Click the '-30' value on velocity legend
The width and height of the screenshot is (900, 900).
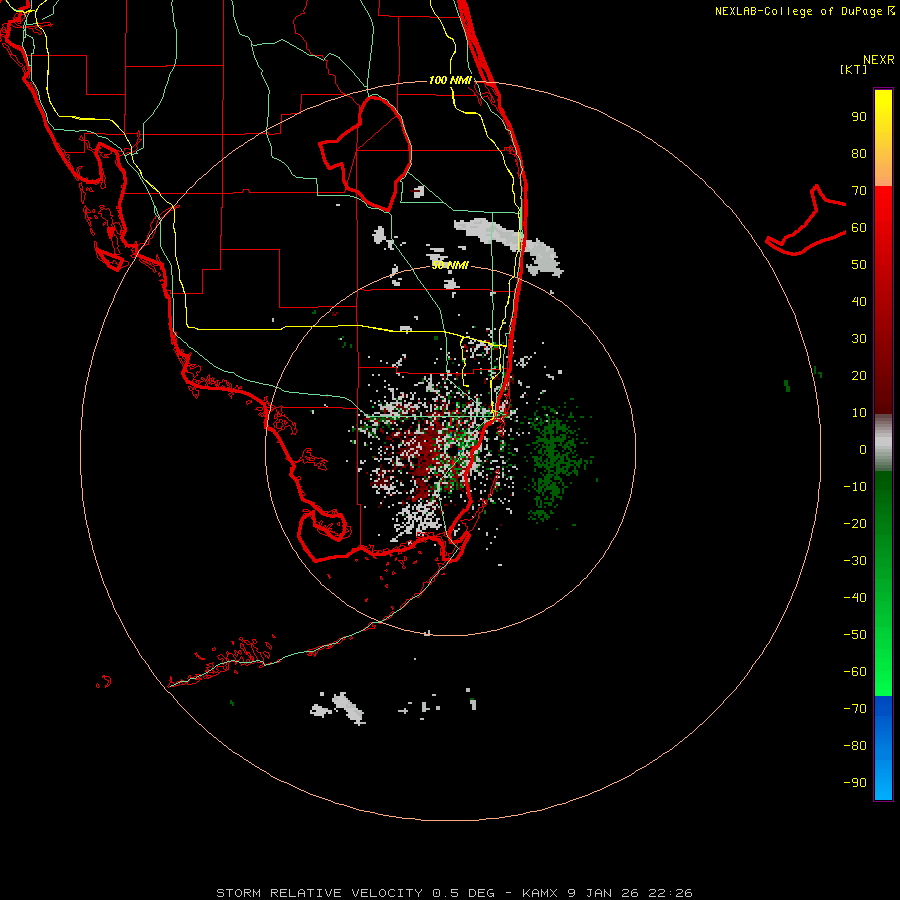tap(855, 561)
